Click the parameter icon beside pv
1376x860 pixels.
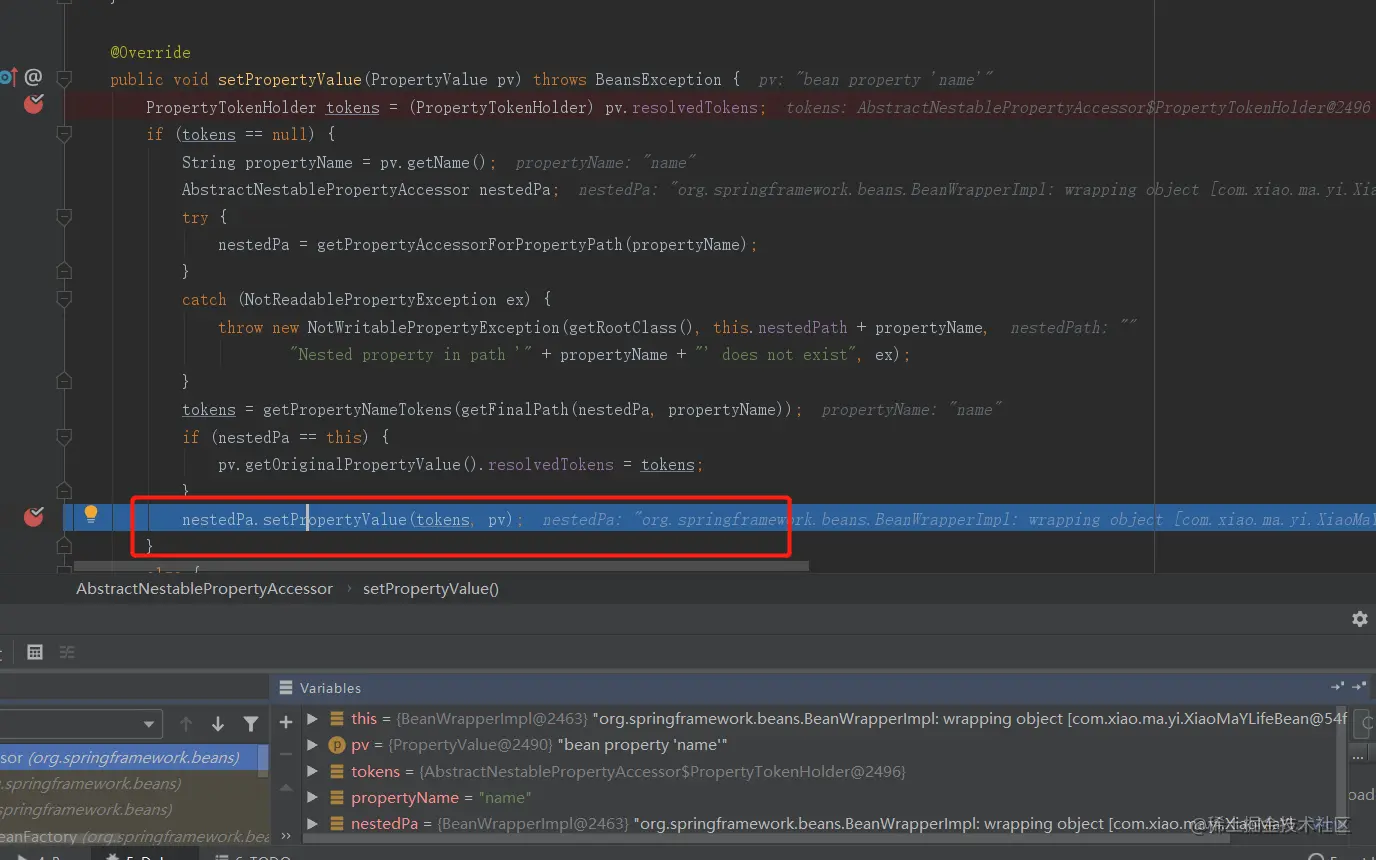point(336,745)
